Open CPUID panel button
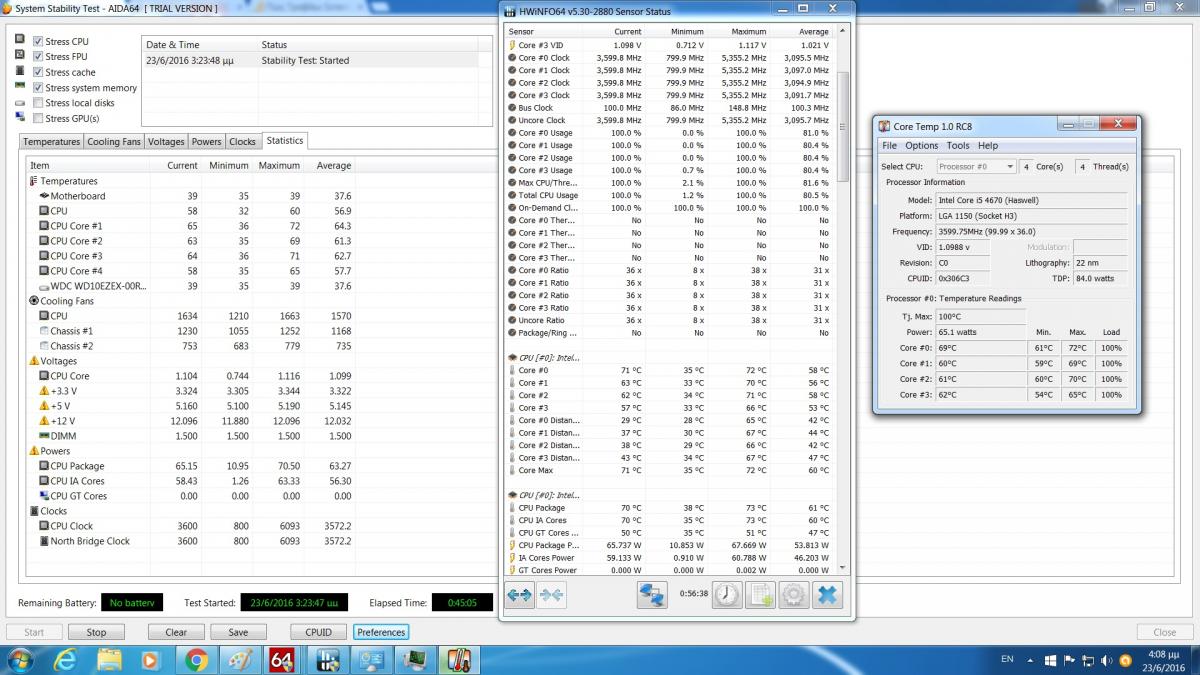 319,632
